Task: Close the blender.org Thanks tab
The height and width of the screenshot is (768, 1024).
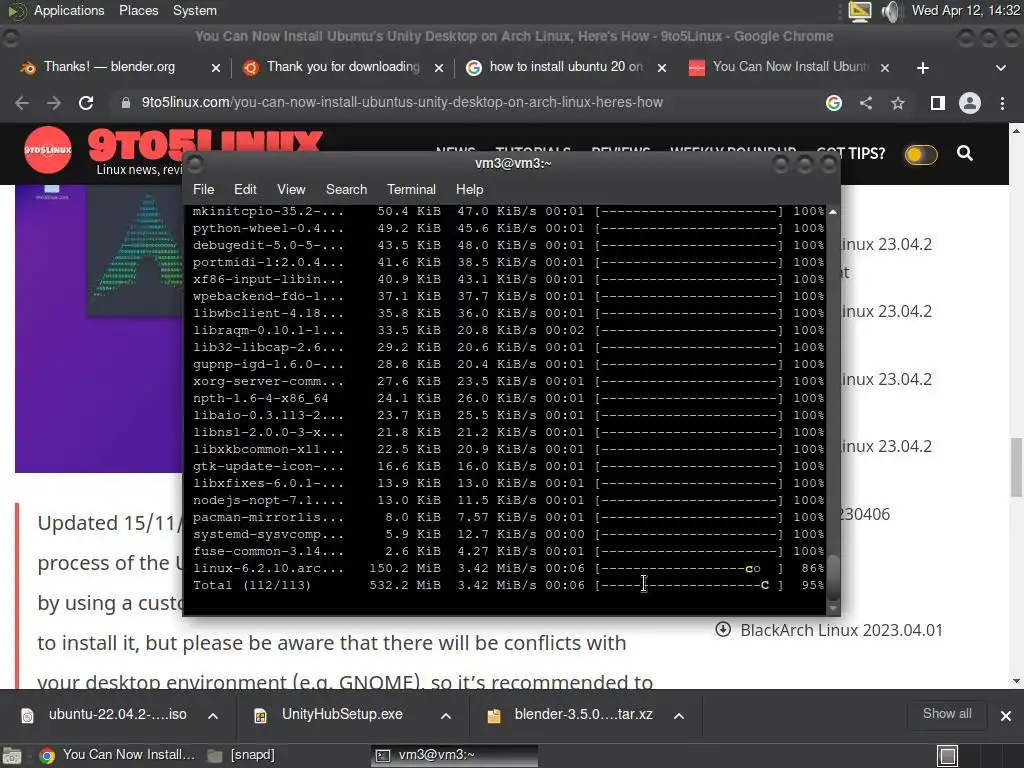Action: pyautogui.click(x=216, y=68)
